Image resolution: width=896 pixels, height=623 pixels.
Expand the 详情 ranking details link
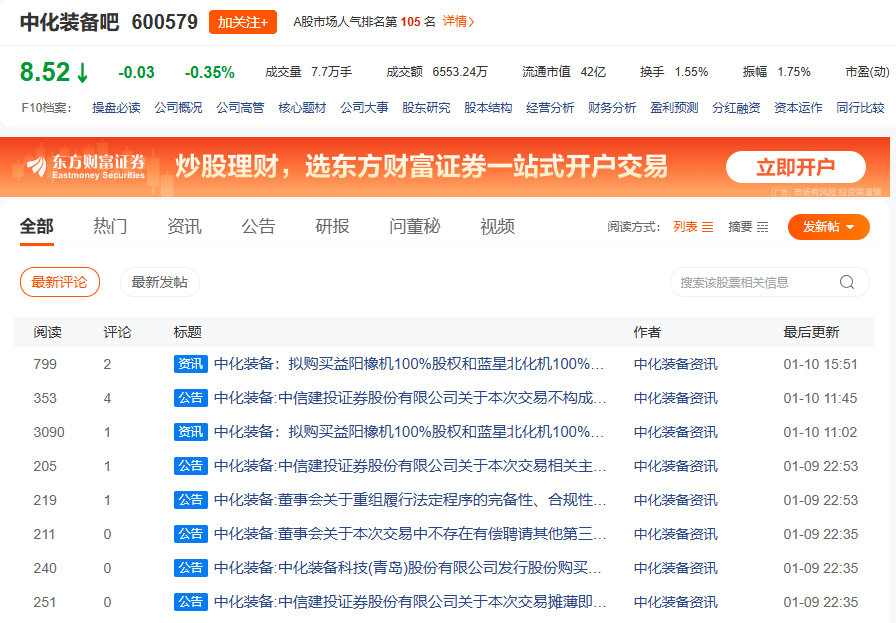[458, 21]
